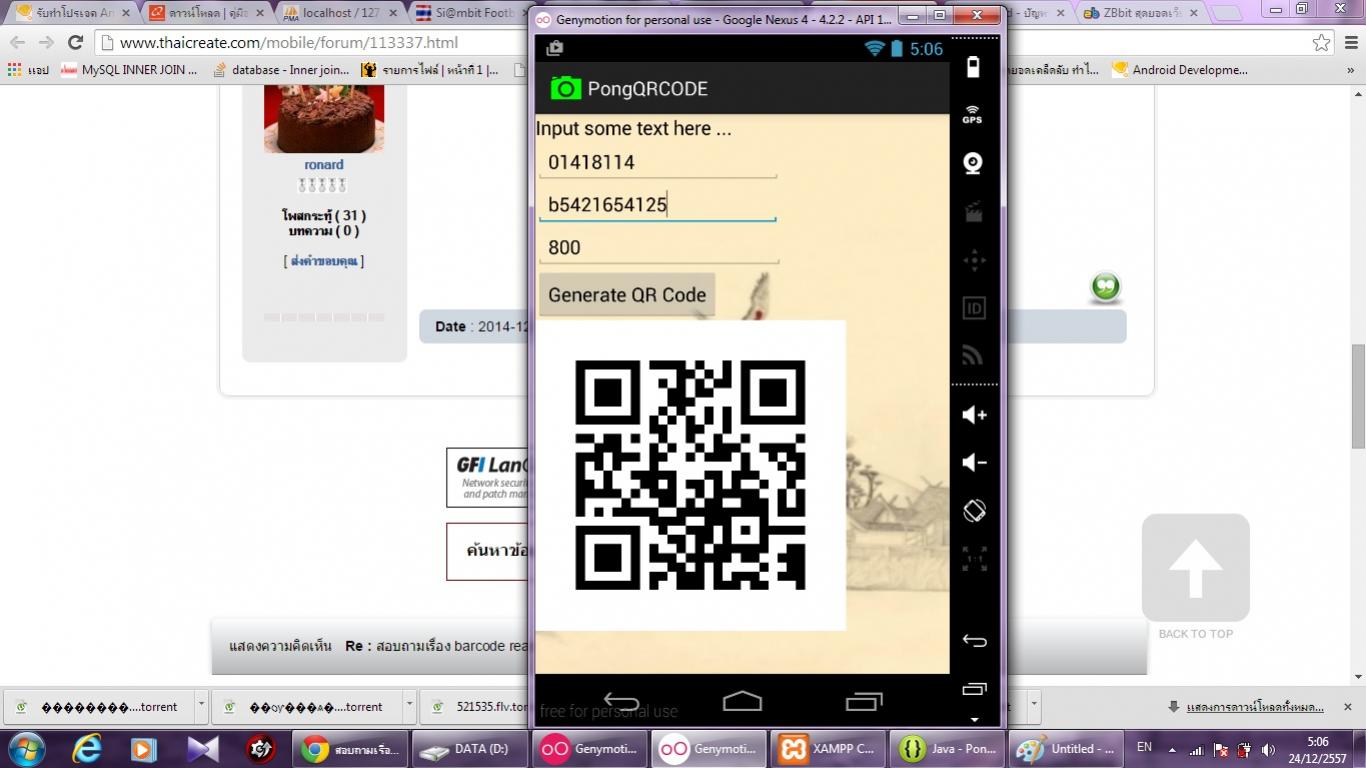This screenshot has width=1366, height=768.
Task: Switch to Java - Pong Eclipse taskbar window
Action: 947,748
